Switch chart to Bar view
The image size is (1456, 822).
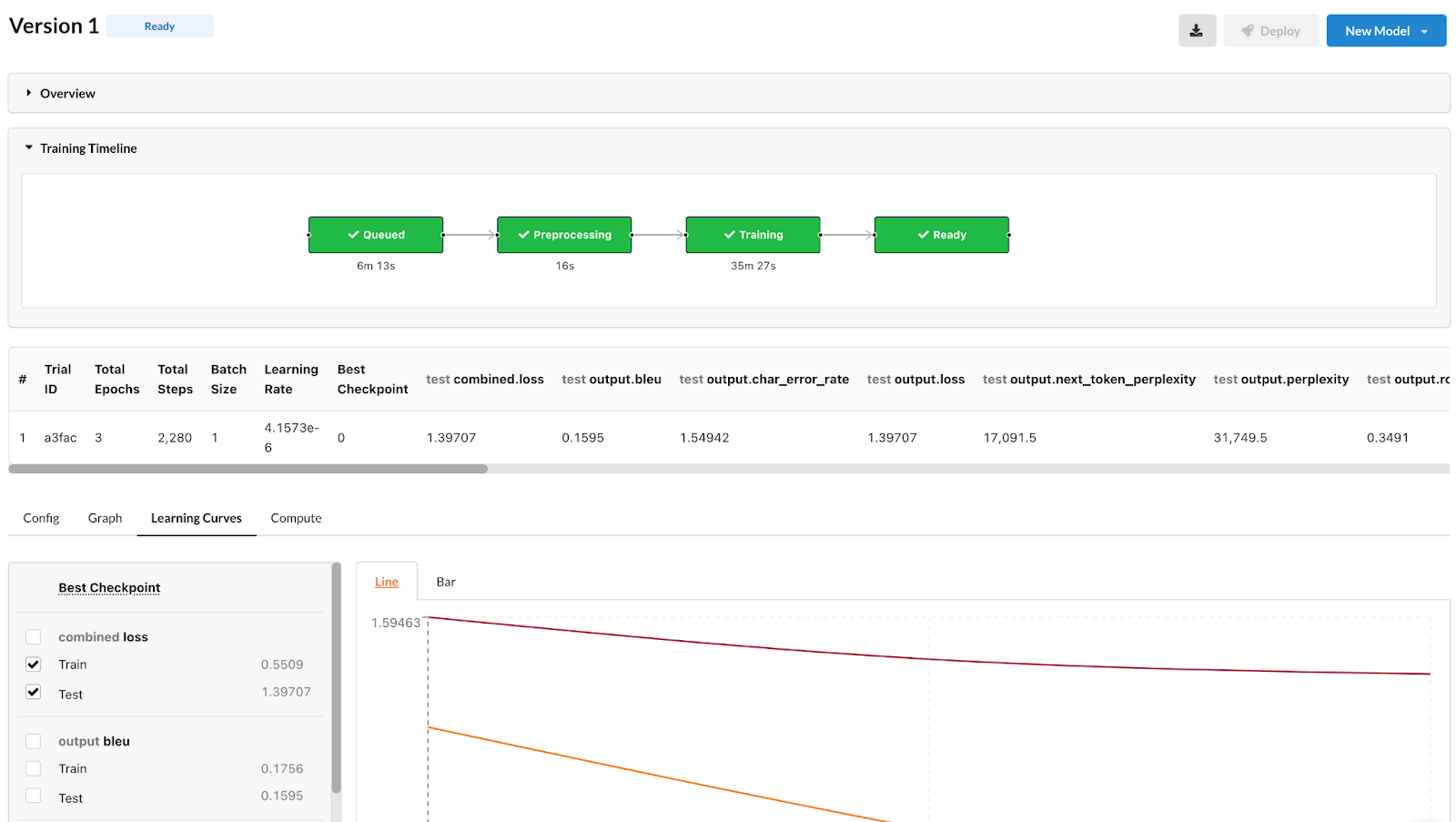445,581
